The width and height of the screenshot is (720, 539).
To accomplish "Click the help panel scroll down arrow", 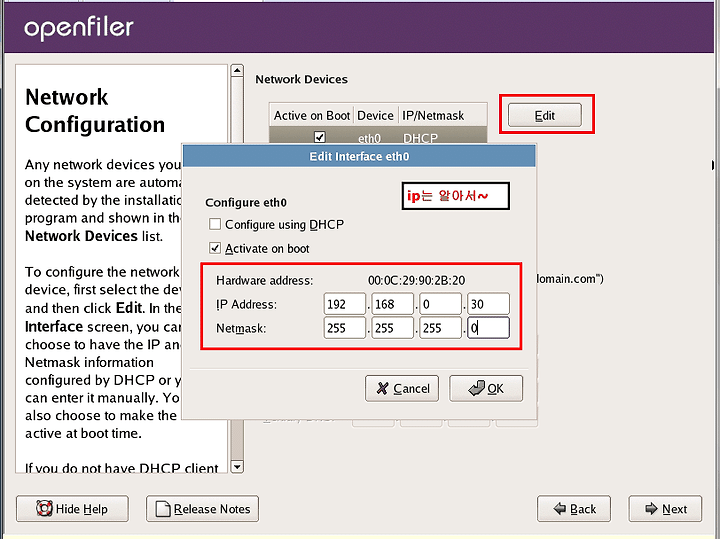I will click(x=237, y=467).
